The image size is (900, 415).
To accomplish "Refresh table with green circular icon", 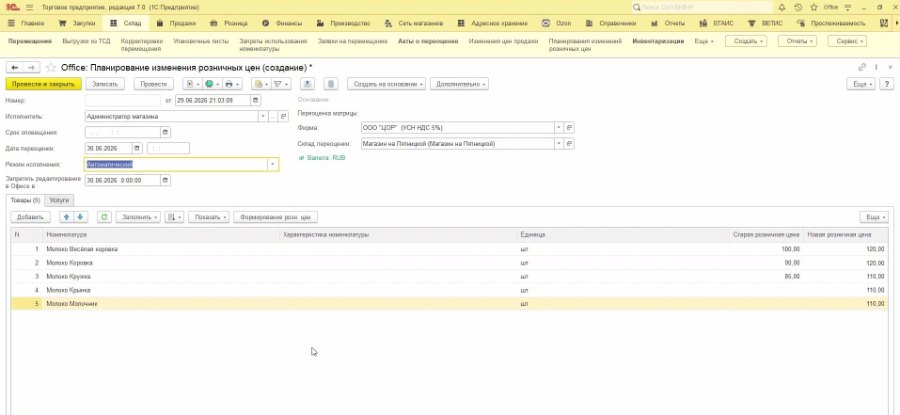I will pyautogui.click(x=104, y=217).
